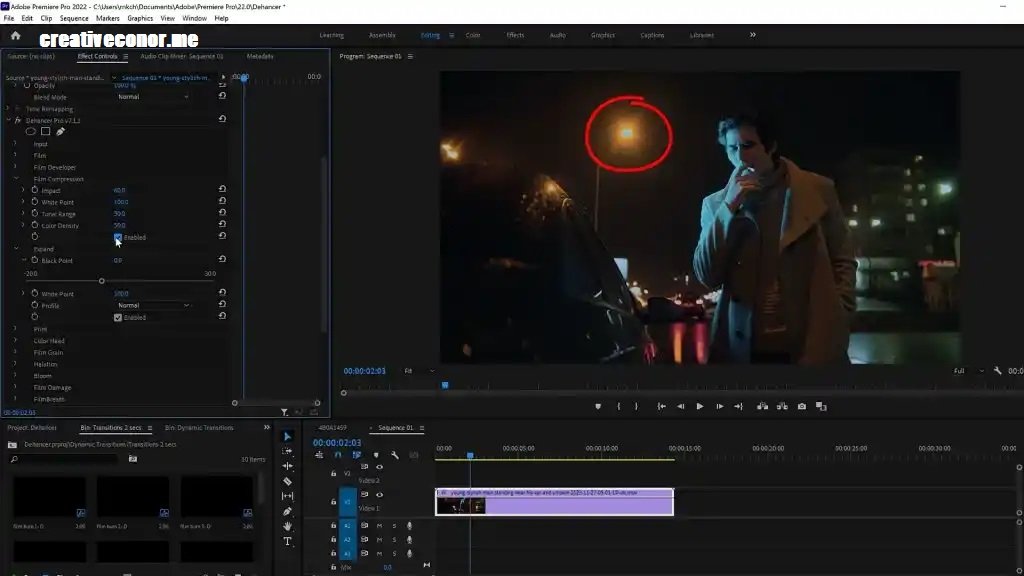Select the Hand tool

[287, 526]
